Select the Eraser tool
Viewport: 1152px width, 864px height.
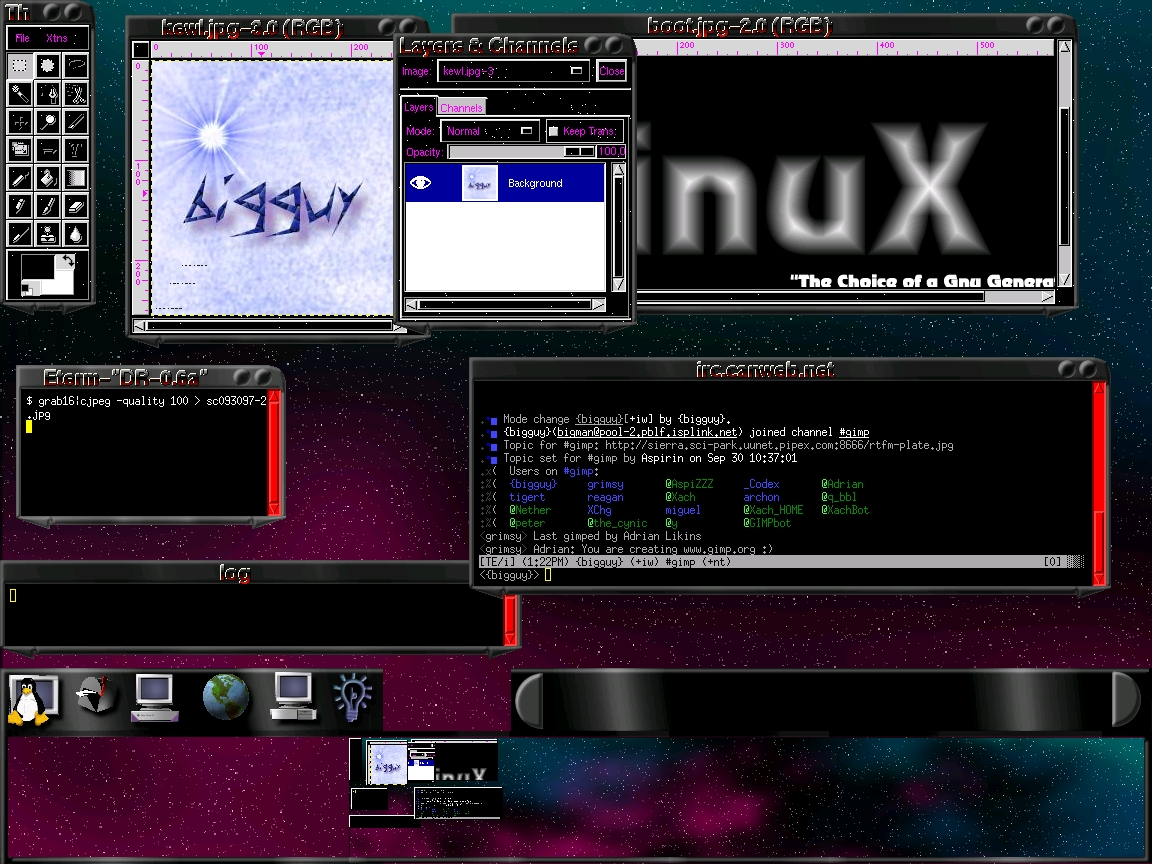tap(76, 206)
